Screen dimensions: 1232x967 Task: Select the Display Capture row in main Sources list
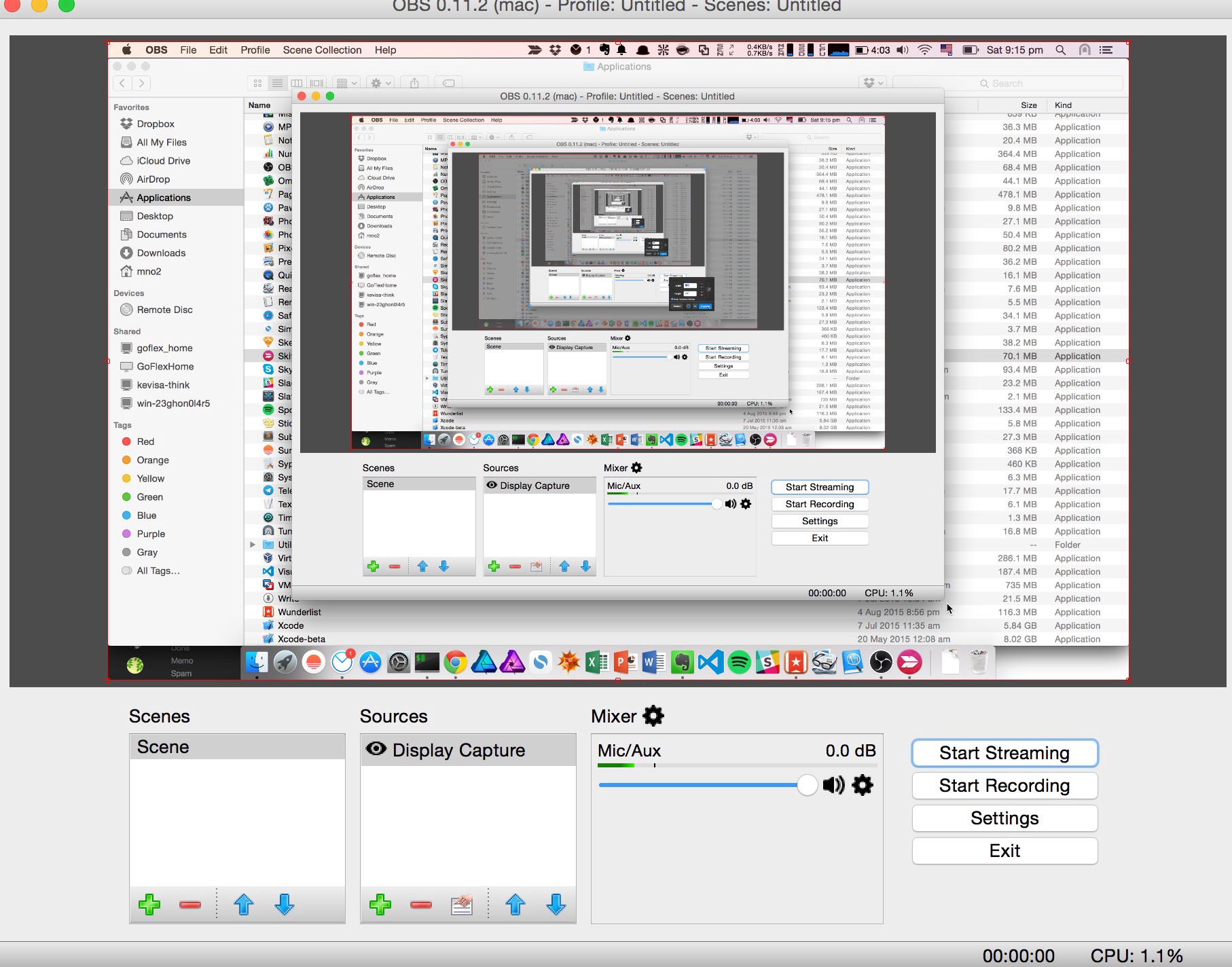[468, 750]
